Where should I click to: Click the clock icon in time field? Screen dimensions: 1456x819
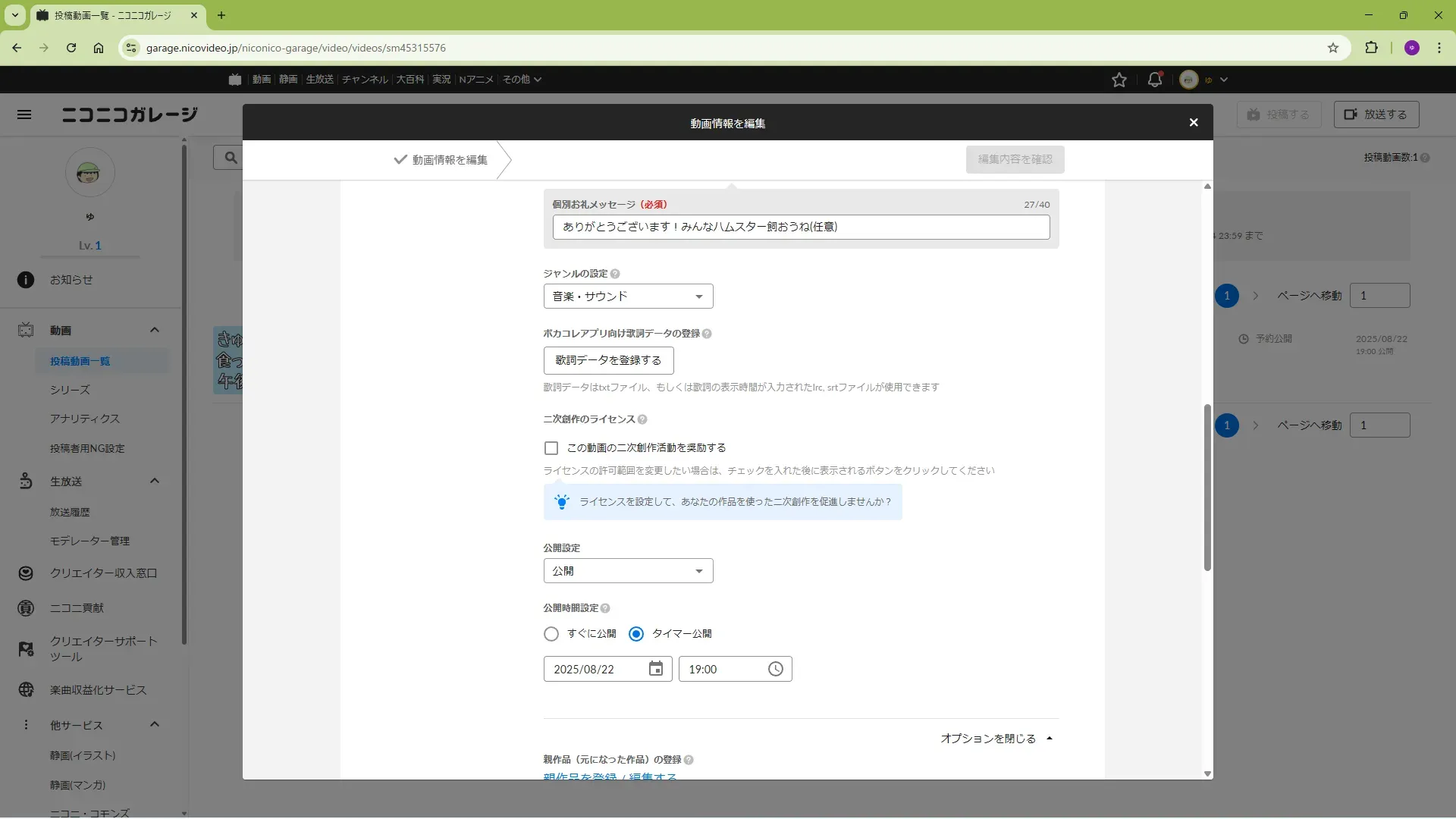[x=775, y=669]
